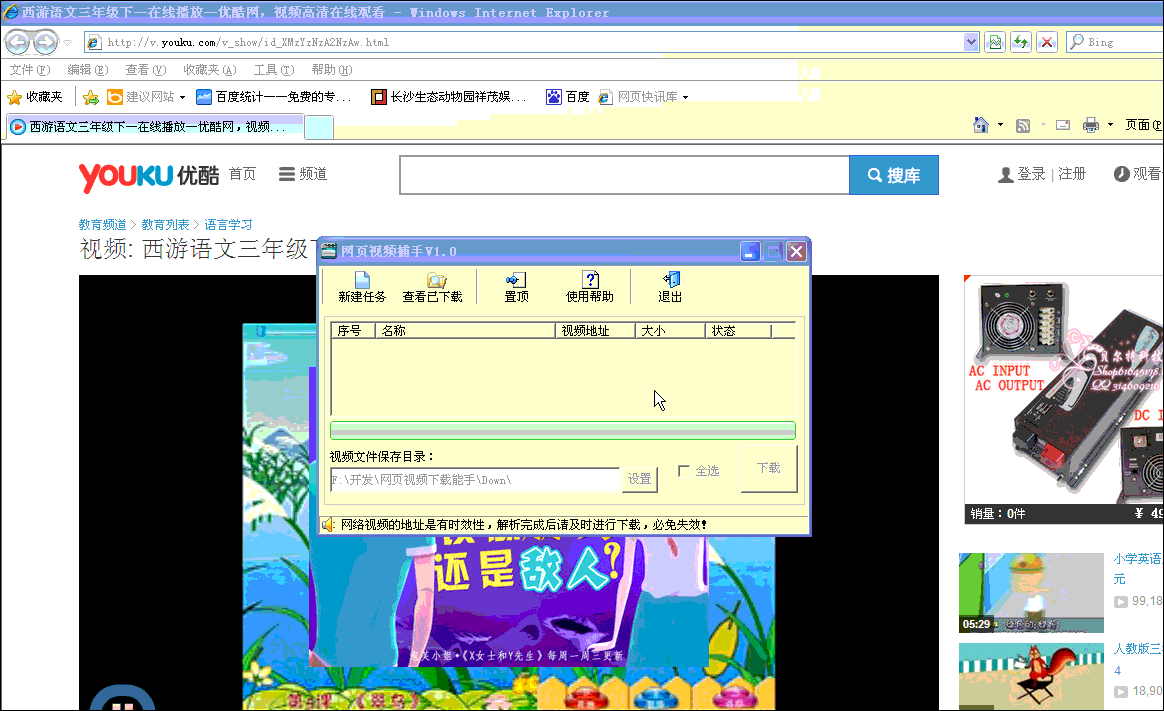Click the 序号 column header
Image resolution: width=1164 pixels, height=711 pixels.
click(x=353, y=330)
